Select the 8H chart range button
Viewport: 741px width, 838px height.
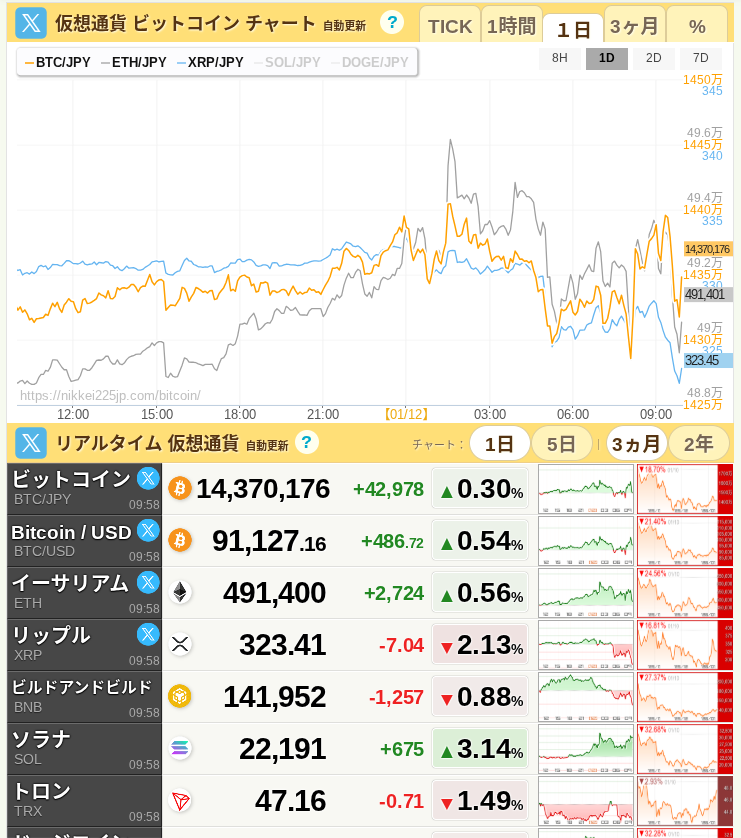coord(560,58)
